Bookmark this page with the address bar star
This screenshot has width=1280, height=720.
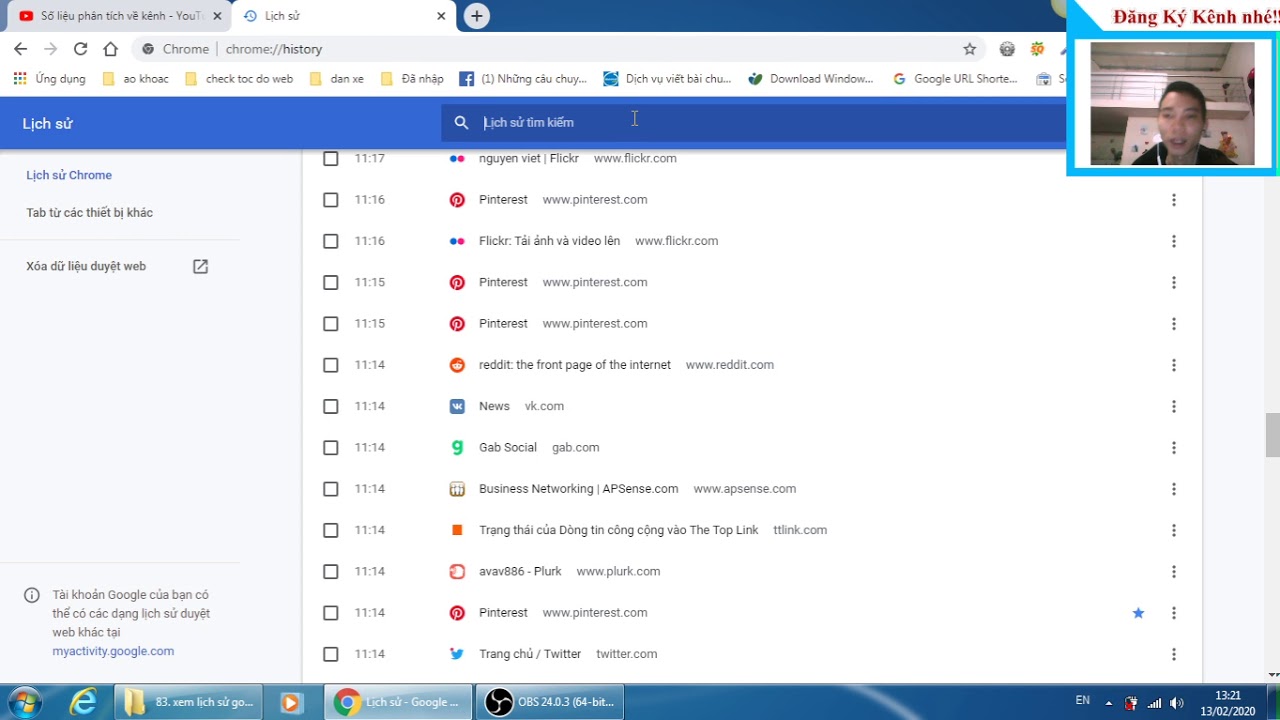pos(969,49)
